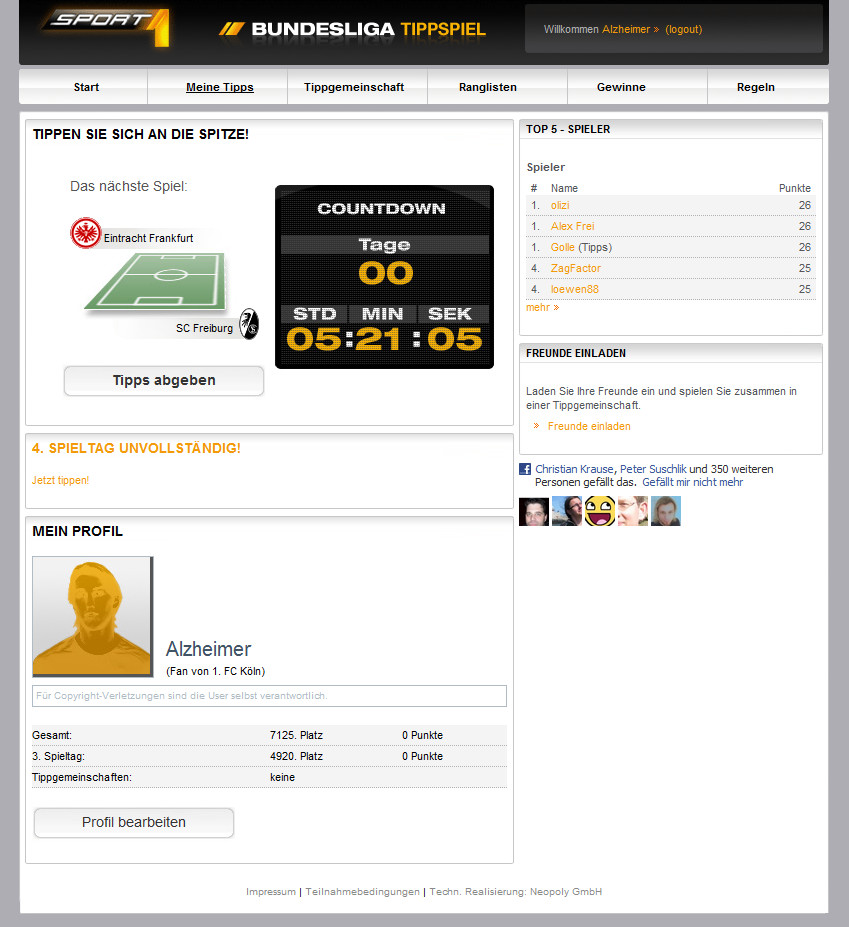Open the Teilnahmebedingungen footer link
The image size is (849, 927).
pos(362,892)
